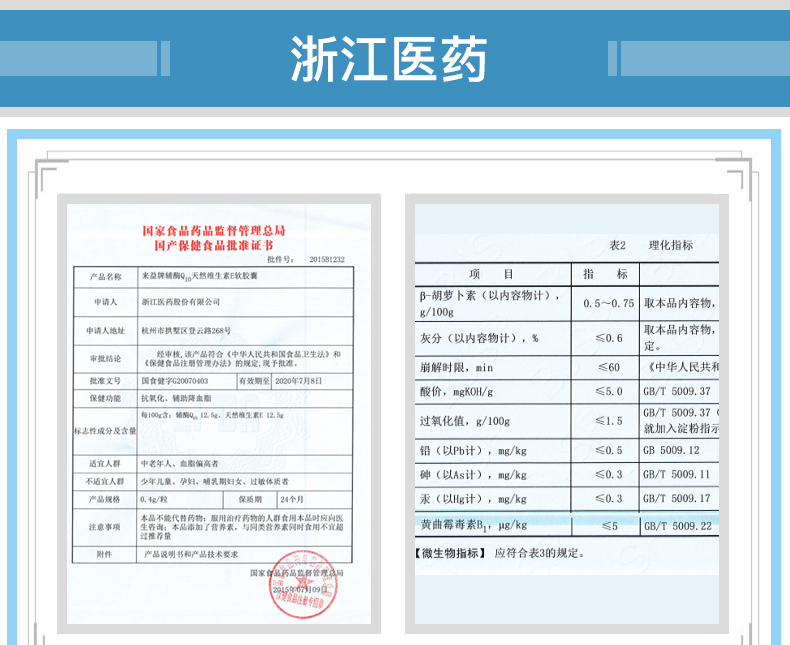The height and width of the screenshot is (645, 790).
Task: Click the 项 目 column header
Action: [x=491, y=274]
